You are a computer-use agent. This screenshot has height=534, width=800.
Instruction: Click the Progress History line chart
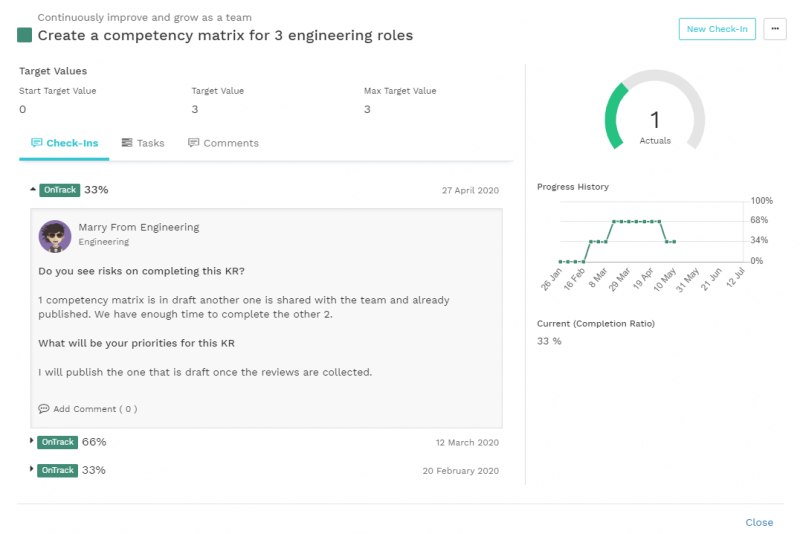(638, 231)
